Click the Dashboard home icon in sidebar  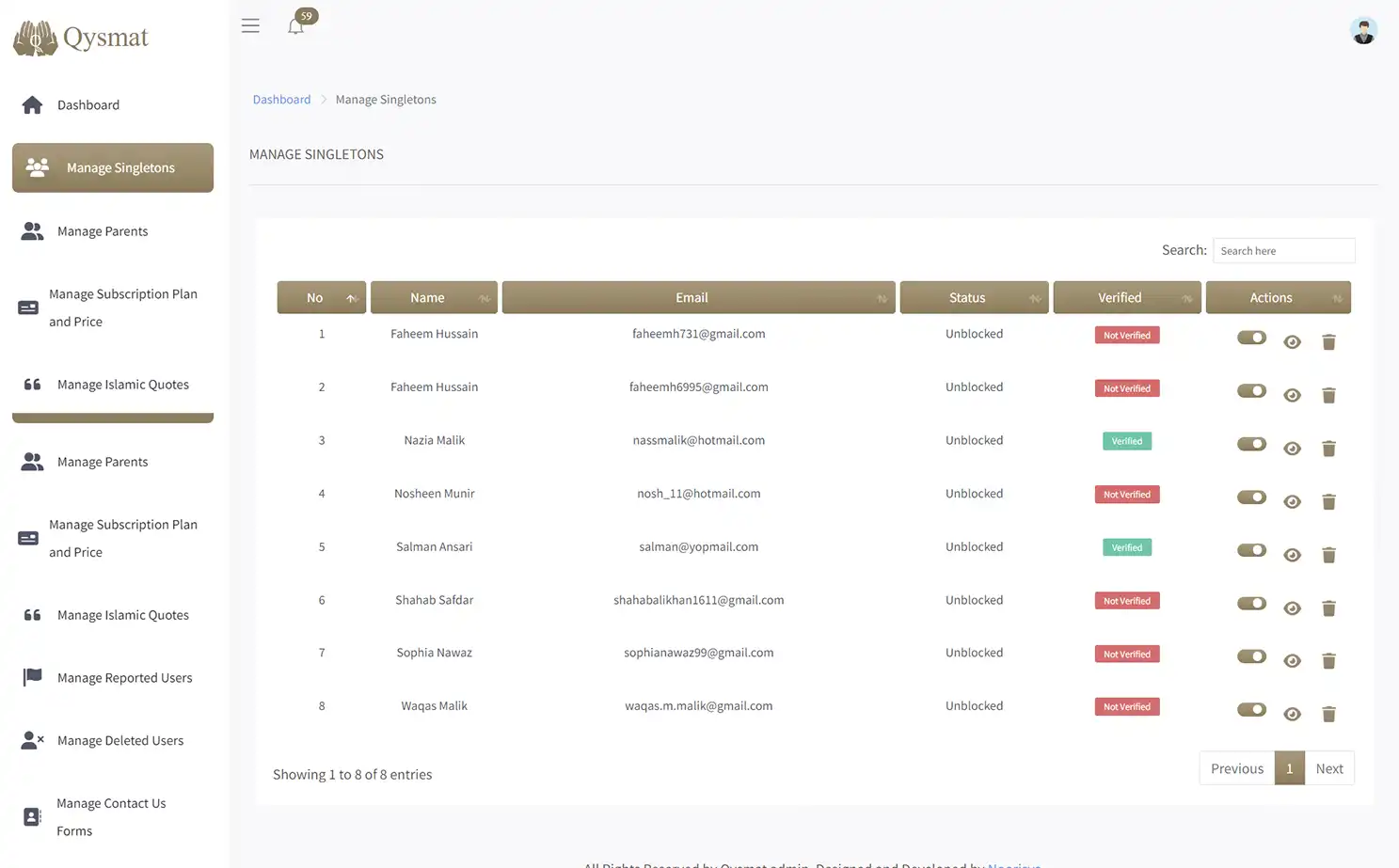point(31,104)
